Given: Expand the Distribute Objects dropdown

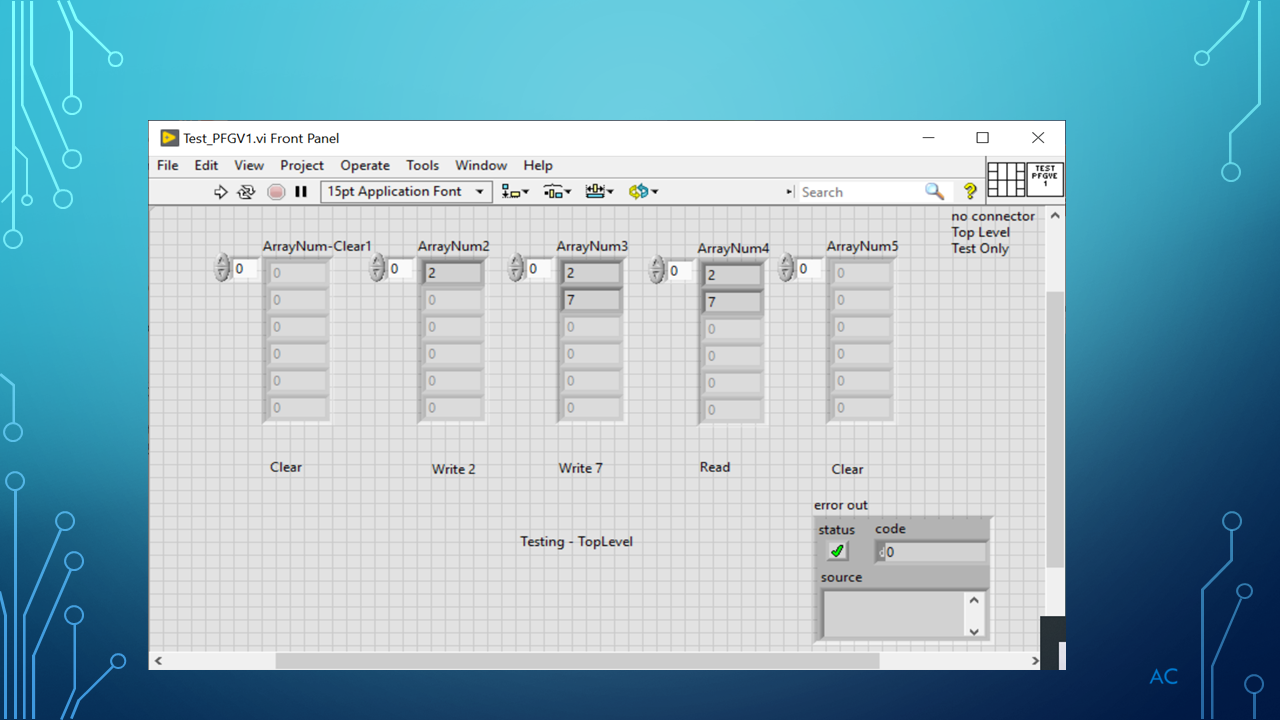Looking at the screenshot, I should click(557, 192).
